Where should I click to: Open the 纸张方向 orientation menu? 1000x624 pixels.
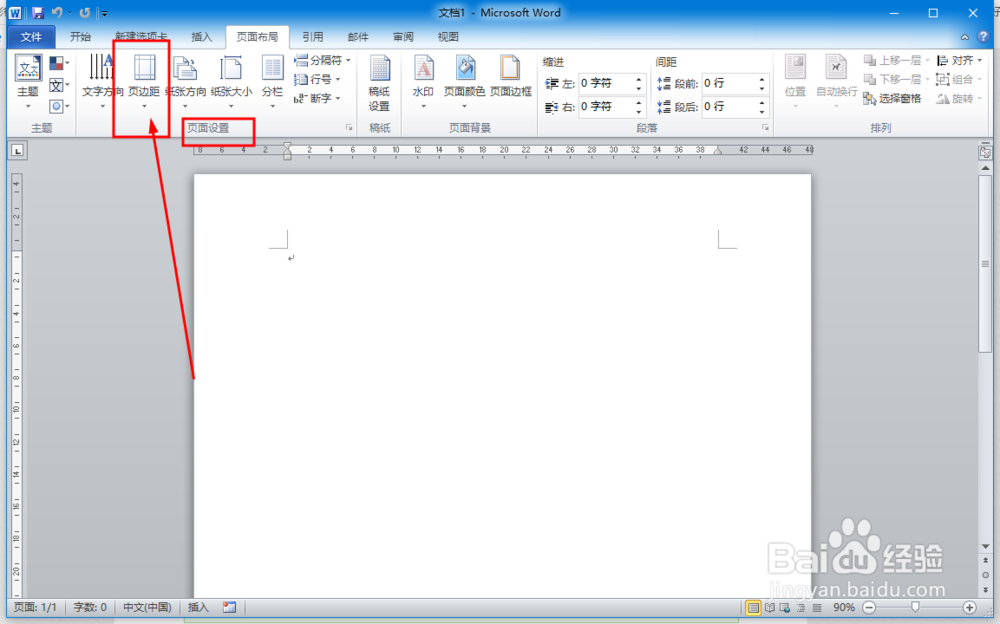pos(186,82)
